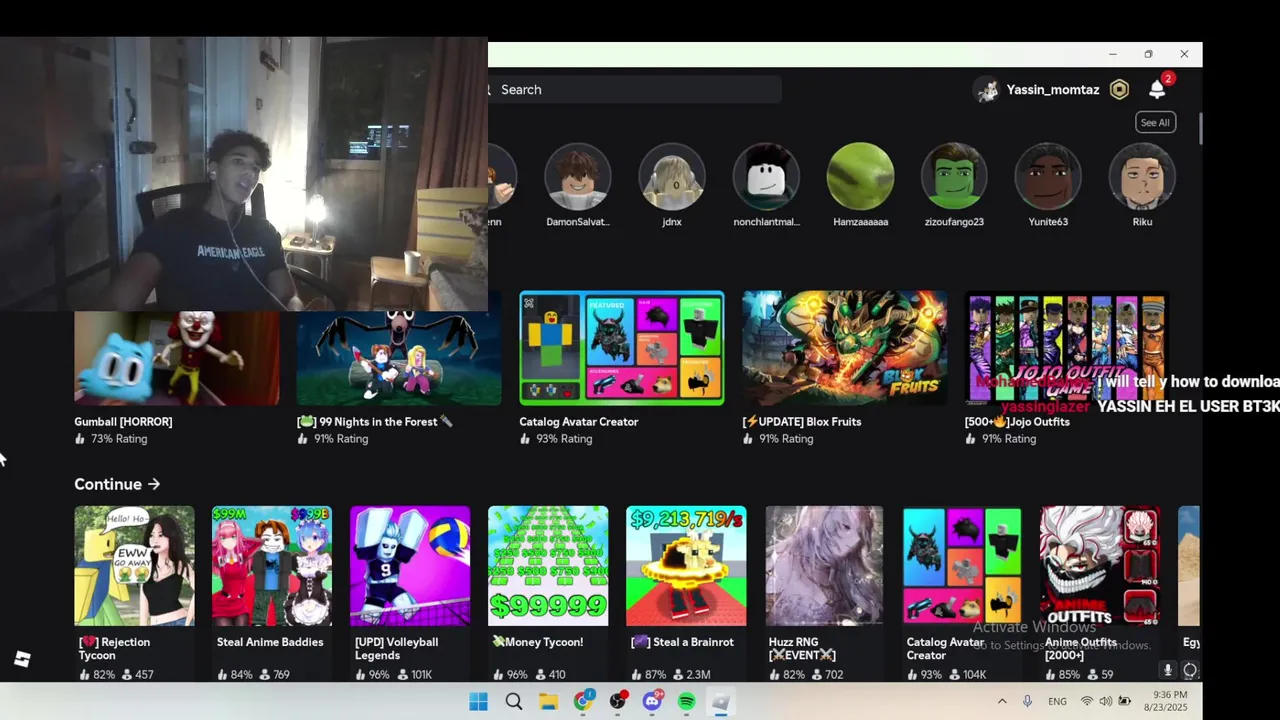1280x720 pixels.
Task: Click the microphone icon in the bottom-right overlay
Action: (1167, 670)
